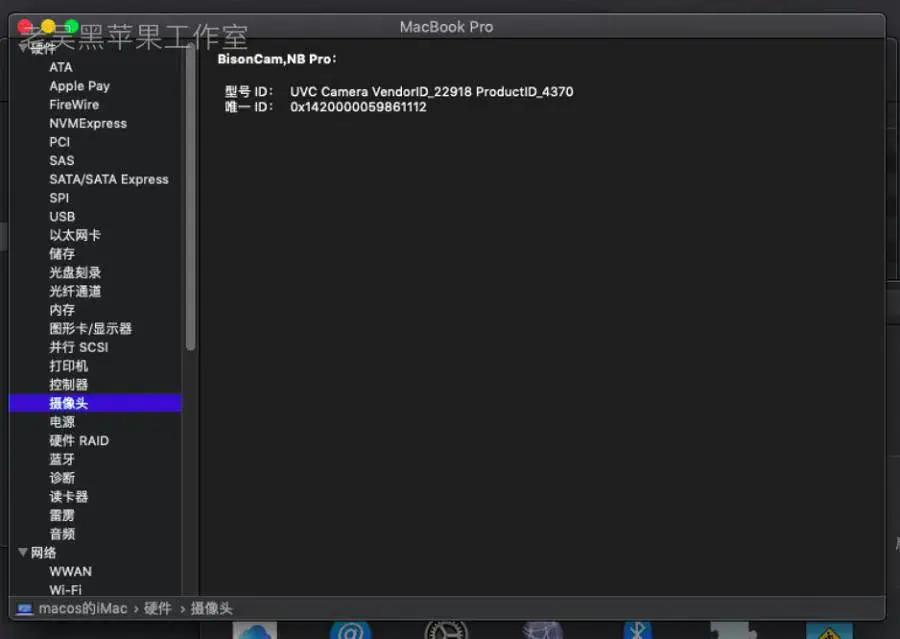Choose 打印机 in the hardware list
Viewport: 900px width, 639px height.
pyautogui.click(x=68, y=366)
